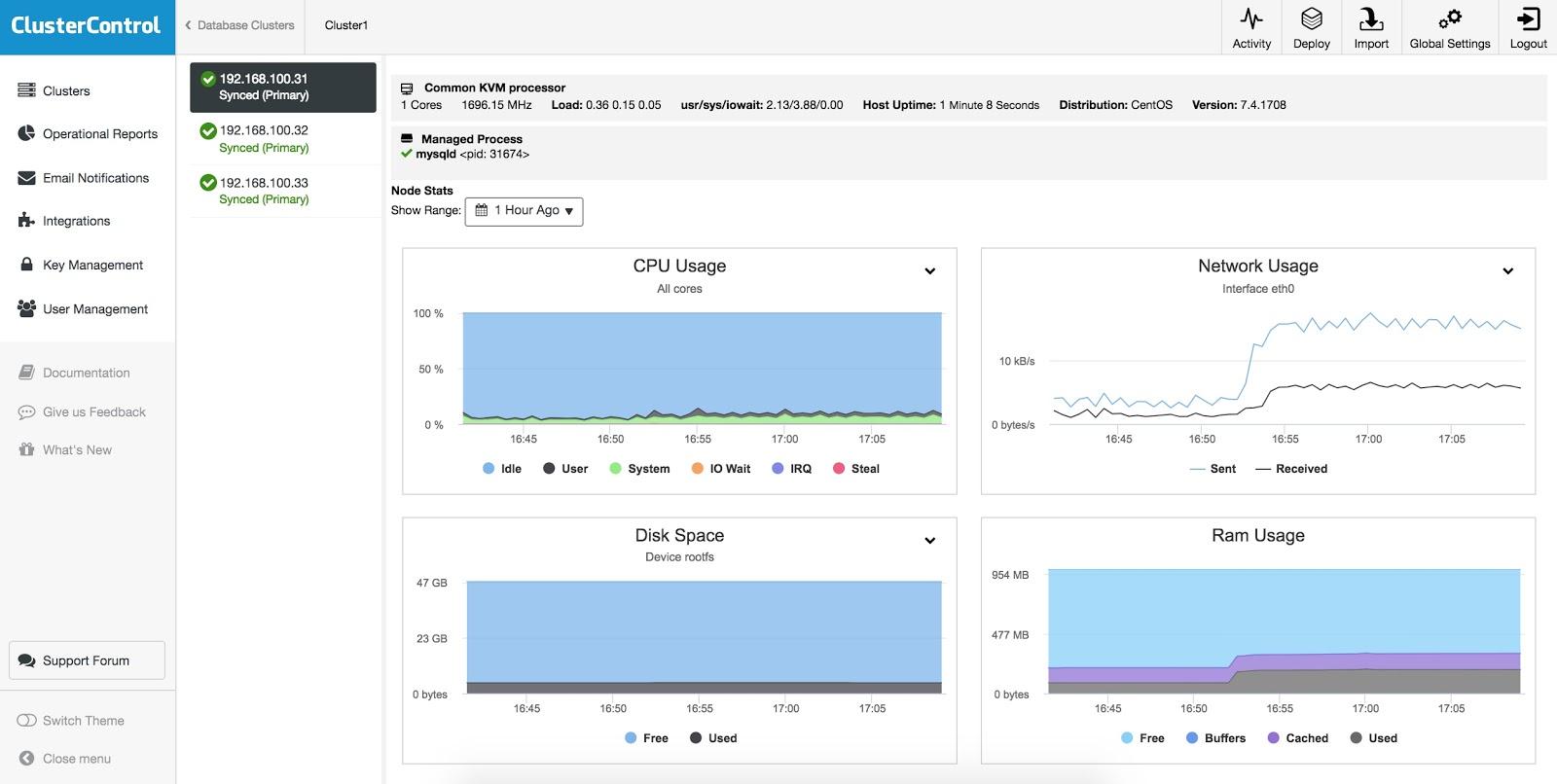Screen dimensions: 1557x784
Task: Open the Give us Feedback link
Action: pyautogui.click(x=93, y=412)
